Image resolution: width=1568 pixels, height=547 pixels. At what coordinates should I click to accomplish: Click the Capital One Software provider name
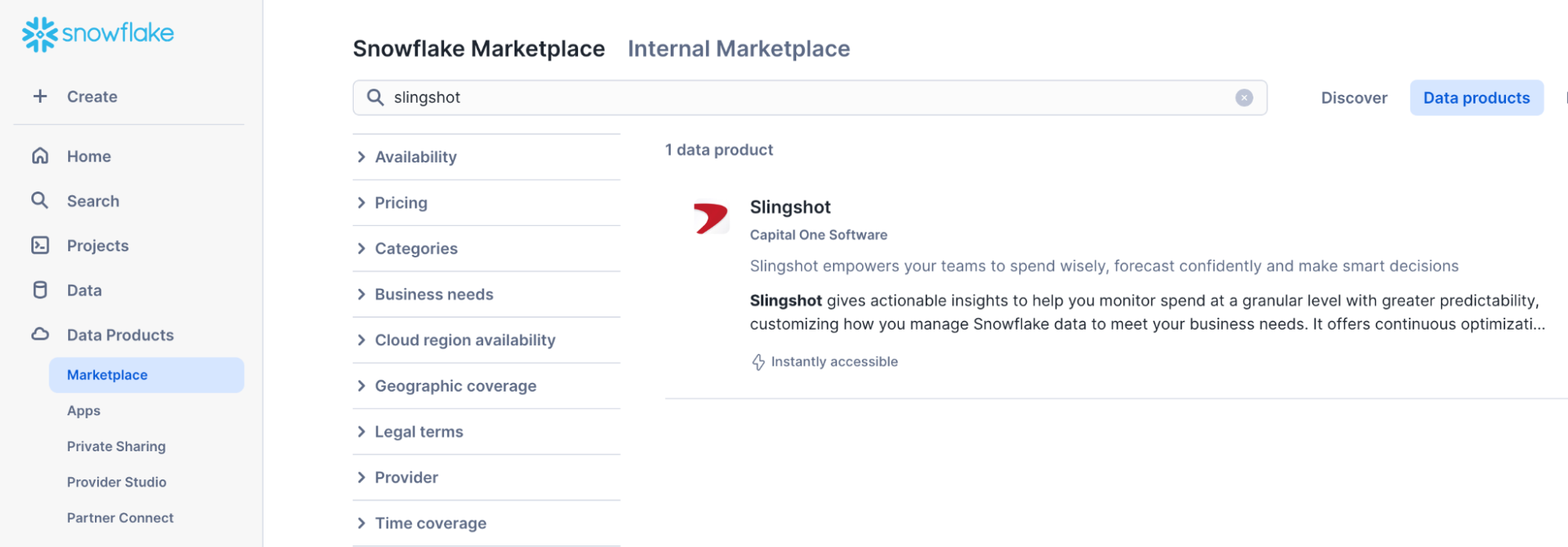[819, 235]
